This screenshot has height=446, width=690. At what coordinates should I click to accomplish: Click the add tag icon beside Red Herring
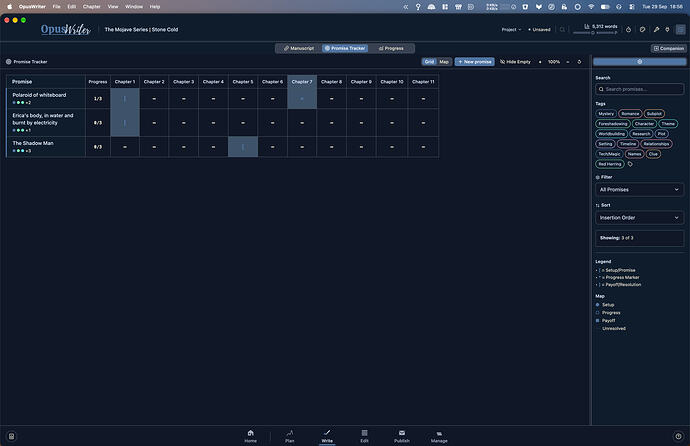pos(630,164)
